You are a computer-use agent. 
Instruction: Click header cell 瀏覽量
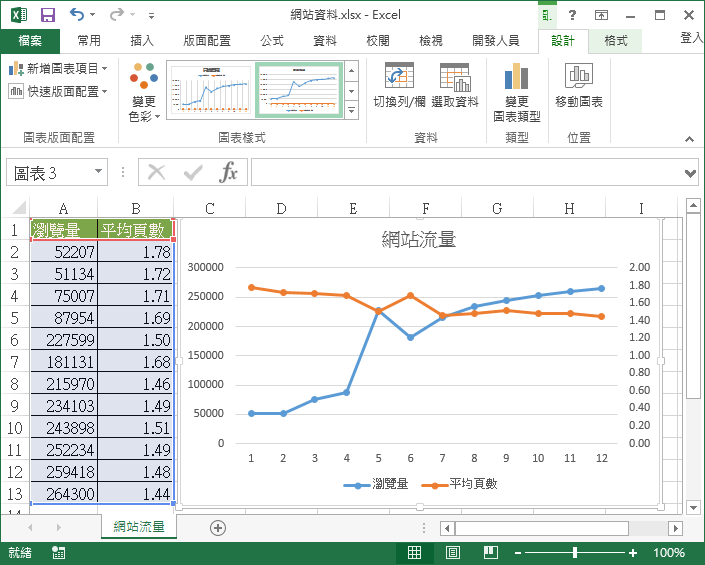[63, 230]
